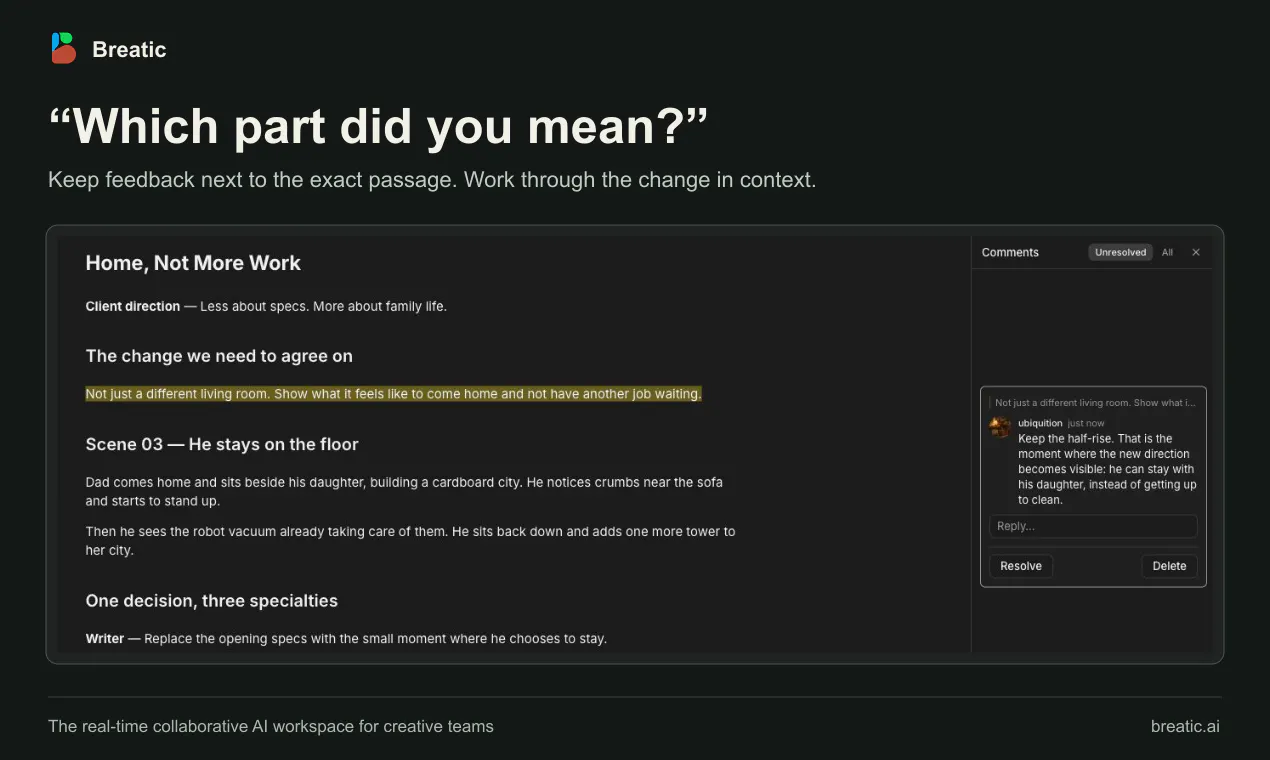Click ubiquition's avatar in the comment
The image size is (1270, 760).
(1000, 427)
